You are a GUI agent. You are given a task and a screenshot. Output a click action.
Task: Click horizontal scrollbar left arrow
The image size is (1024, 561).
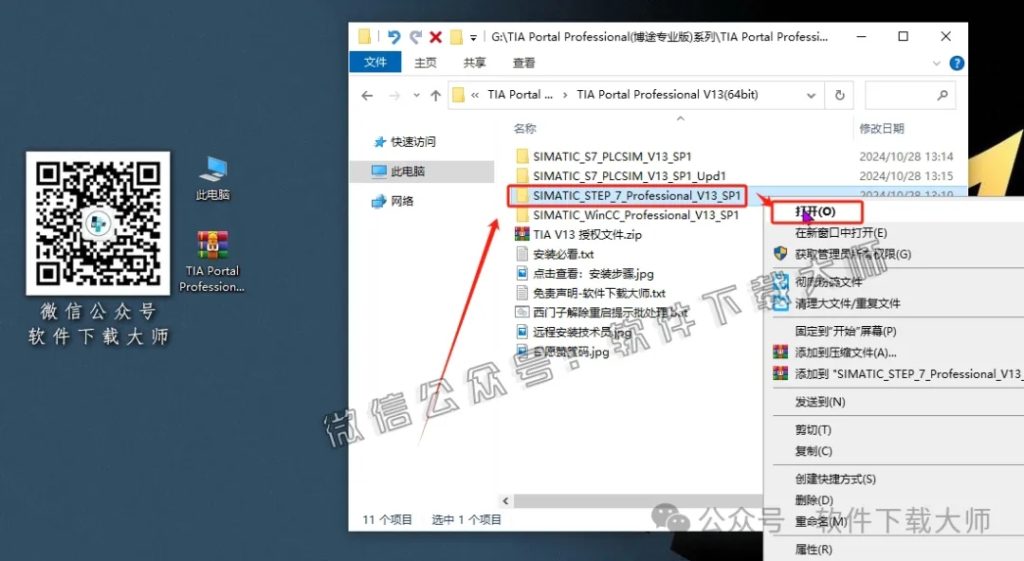click(x=505, y=501)
